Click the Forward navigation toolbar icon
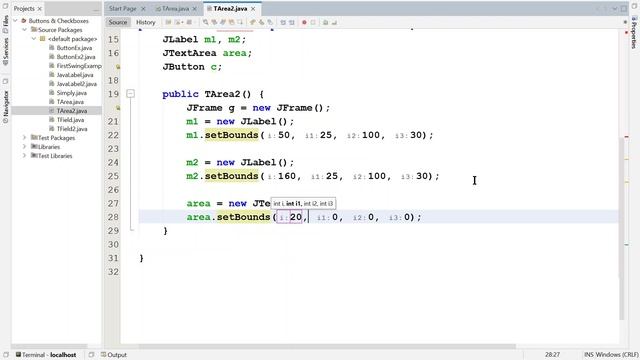Viewport: 640px width, 360px height. pos(189,22)
